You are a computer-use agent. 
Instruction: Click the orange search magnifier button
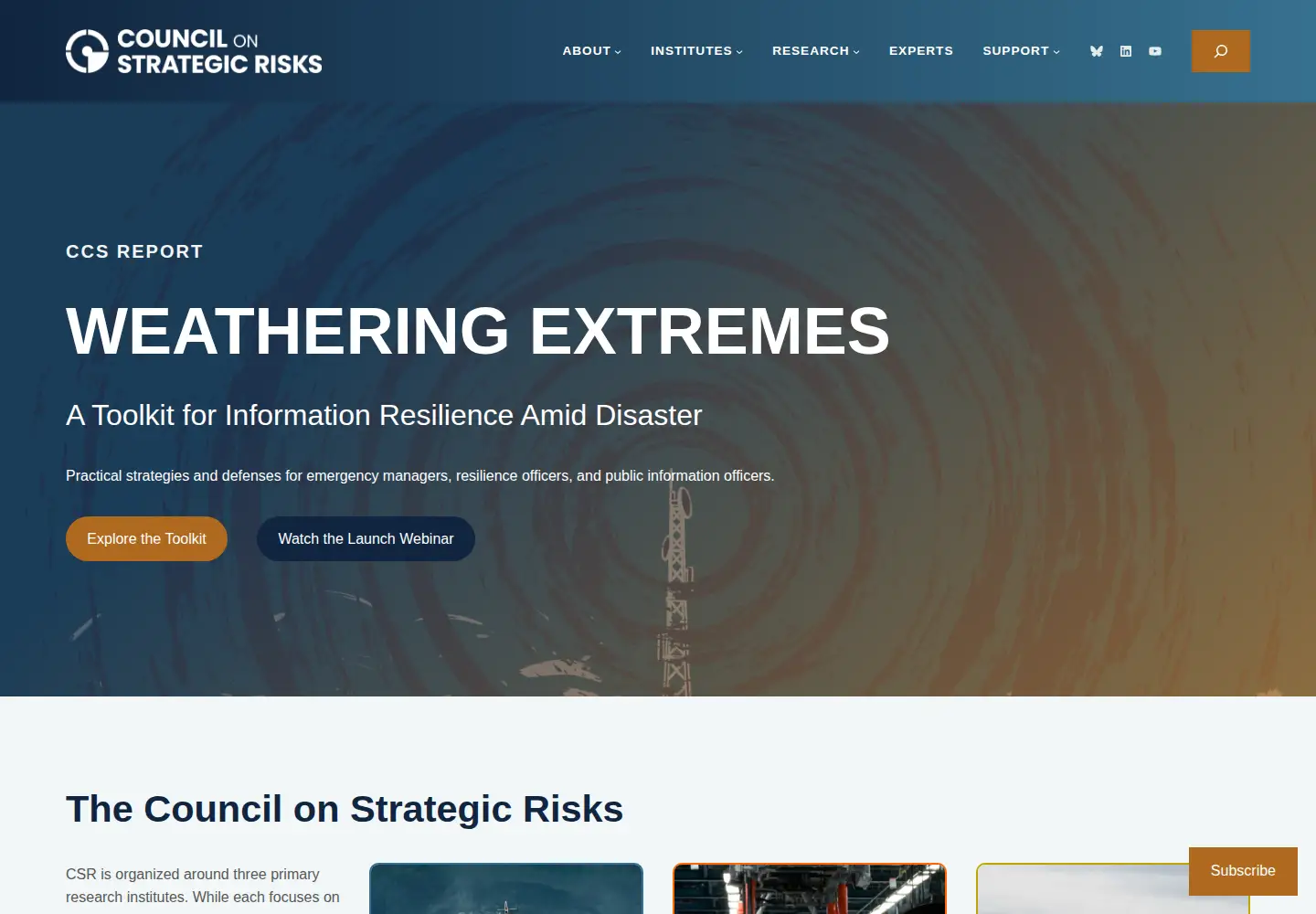(1221, 51)
